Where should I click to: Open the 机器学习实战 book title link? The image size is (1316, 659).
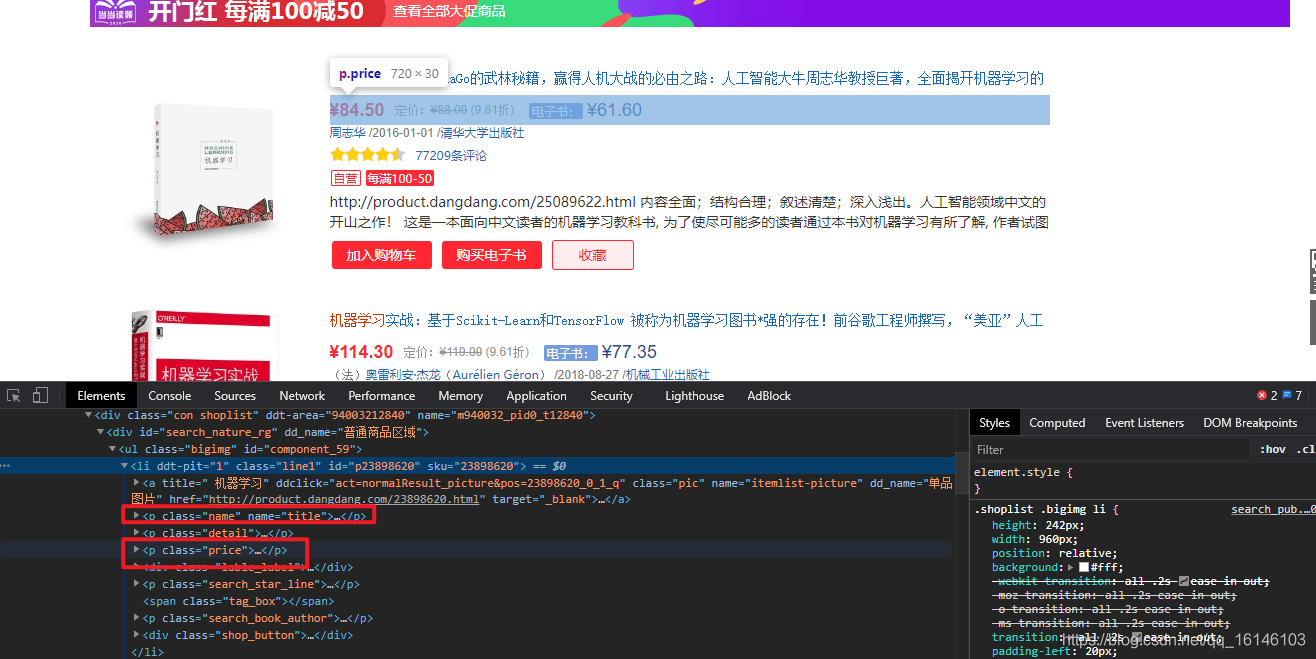686,320
